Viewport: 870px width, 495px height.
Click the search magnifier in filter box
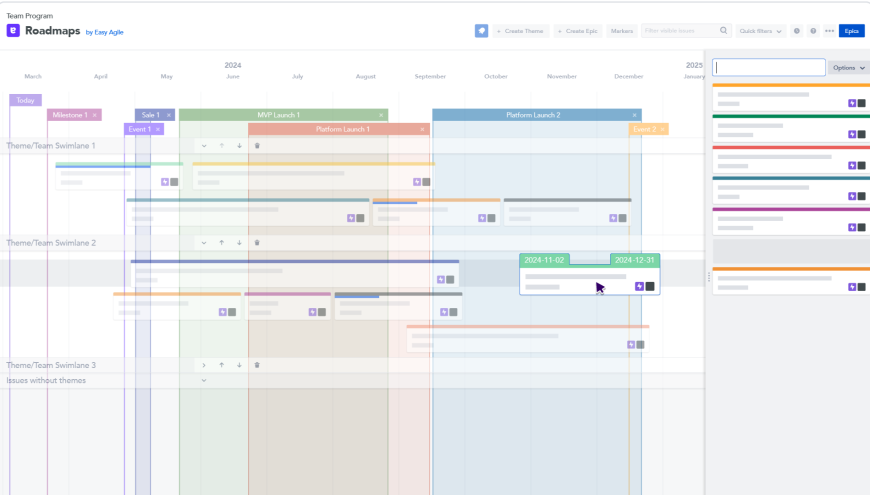pos(724,31)
